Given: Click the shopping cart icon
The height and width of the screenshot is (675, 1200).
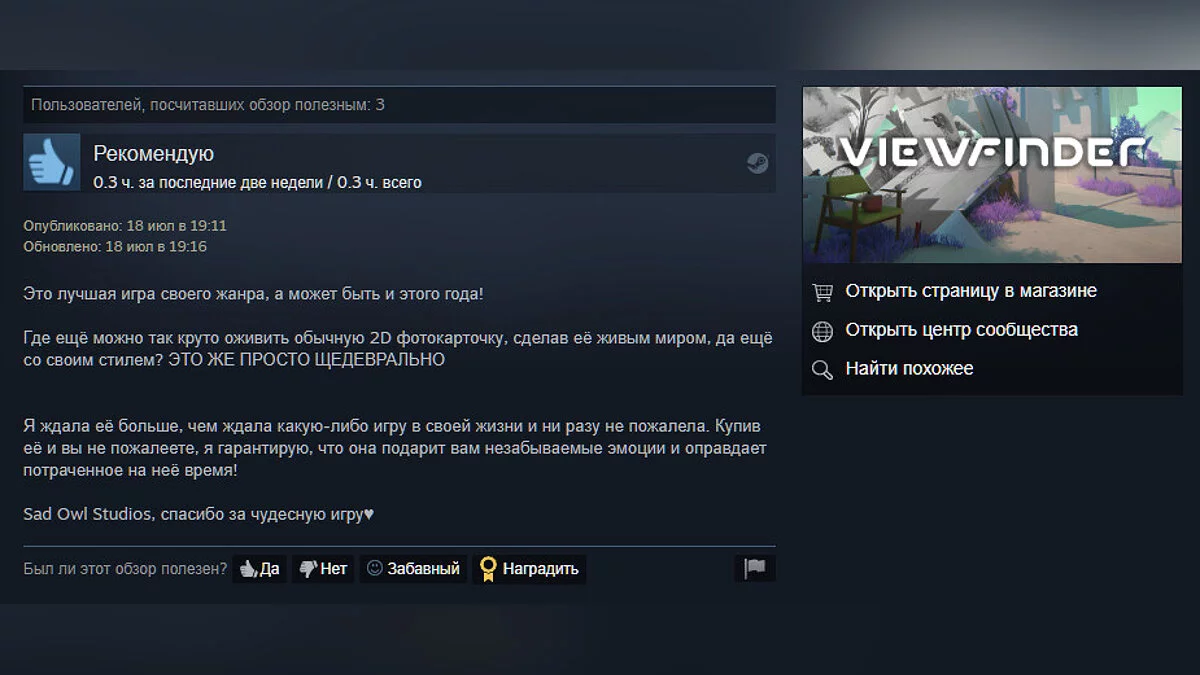Looking at the screenshot, I should (823, 292).
